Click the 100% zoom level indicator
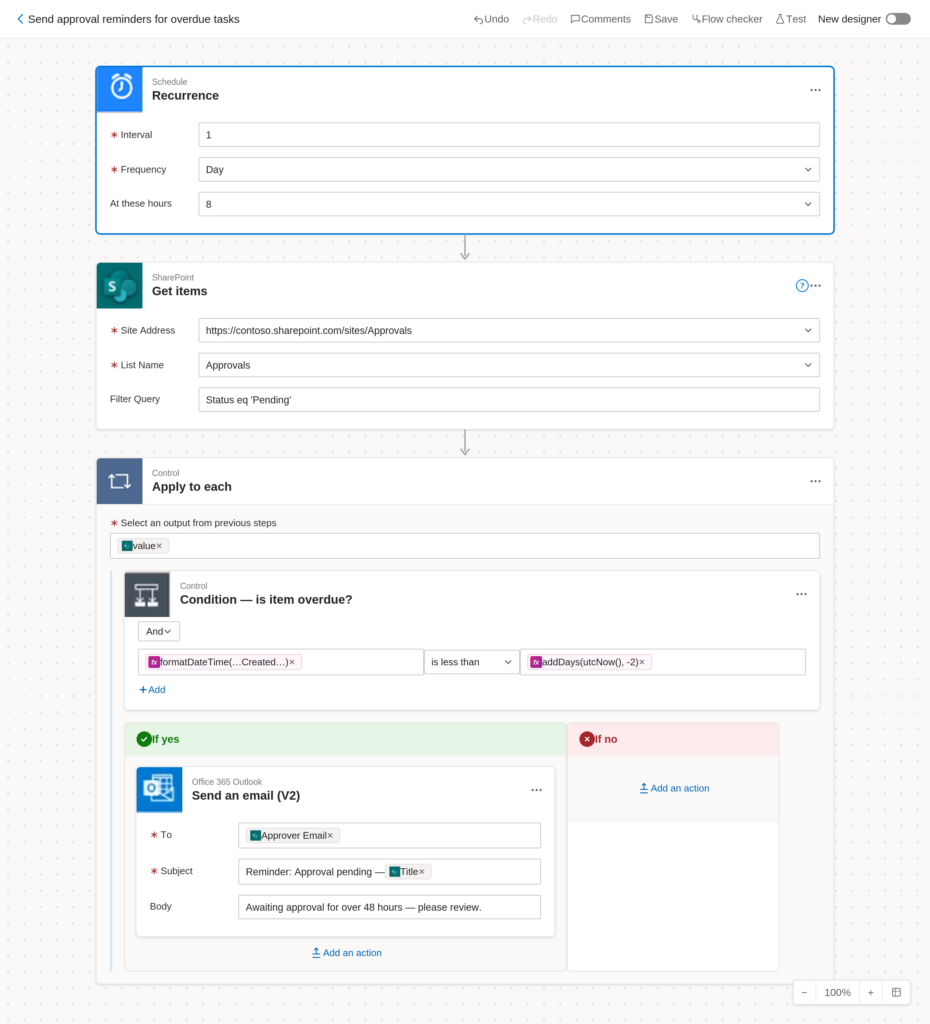The height and width of the screenshot is (1024, 930). coord(837,993)
